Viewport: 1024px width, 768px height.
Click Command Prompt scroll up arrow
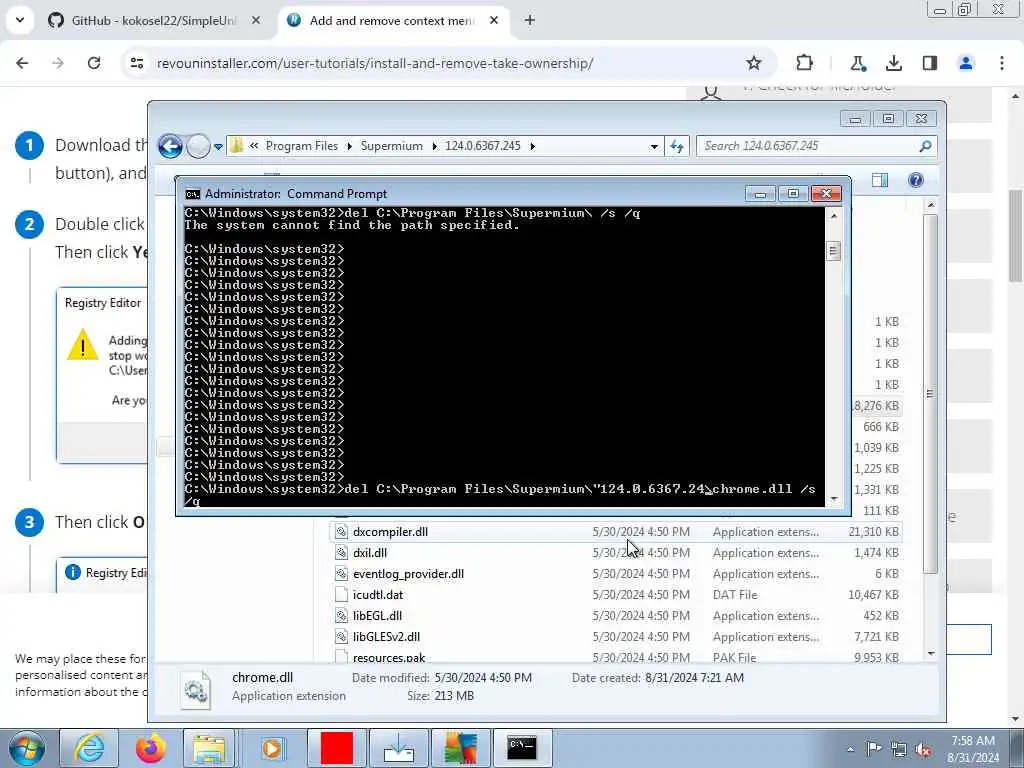833,216
